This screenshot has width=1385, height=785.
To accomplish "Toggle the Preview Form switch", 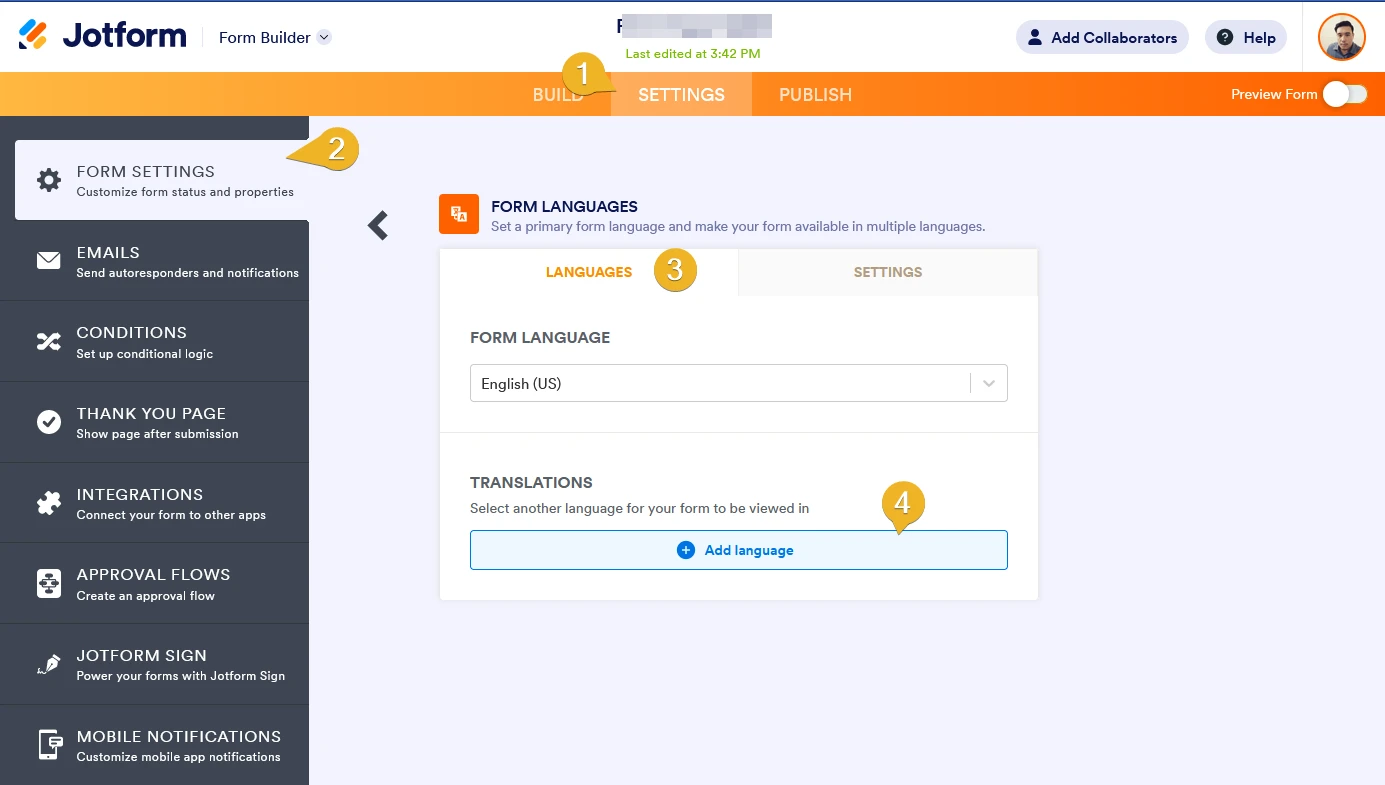I will (1344, 93).
